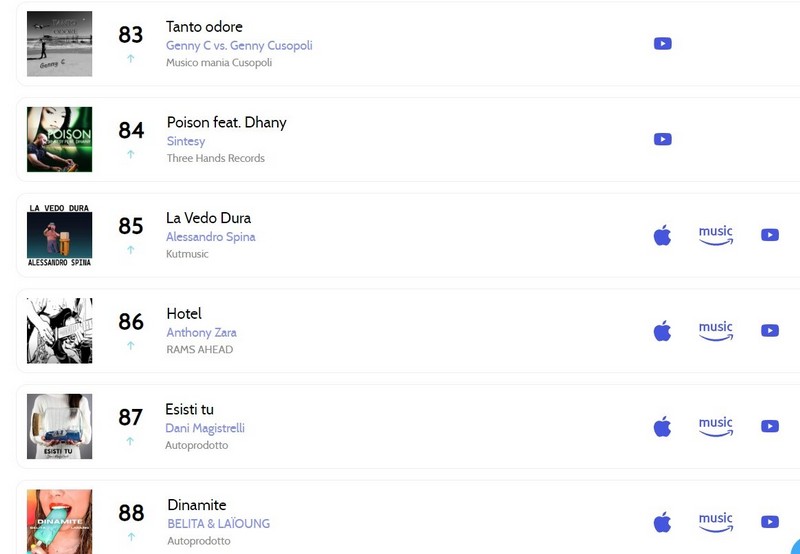Open La Vedo Dura on Apple Music
The height and width of the screenshot is (554, 800).
pos(662,235)
